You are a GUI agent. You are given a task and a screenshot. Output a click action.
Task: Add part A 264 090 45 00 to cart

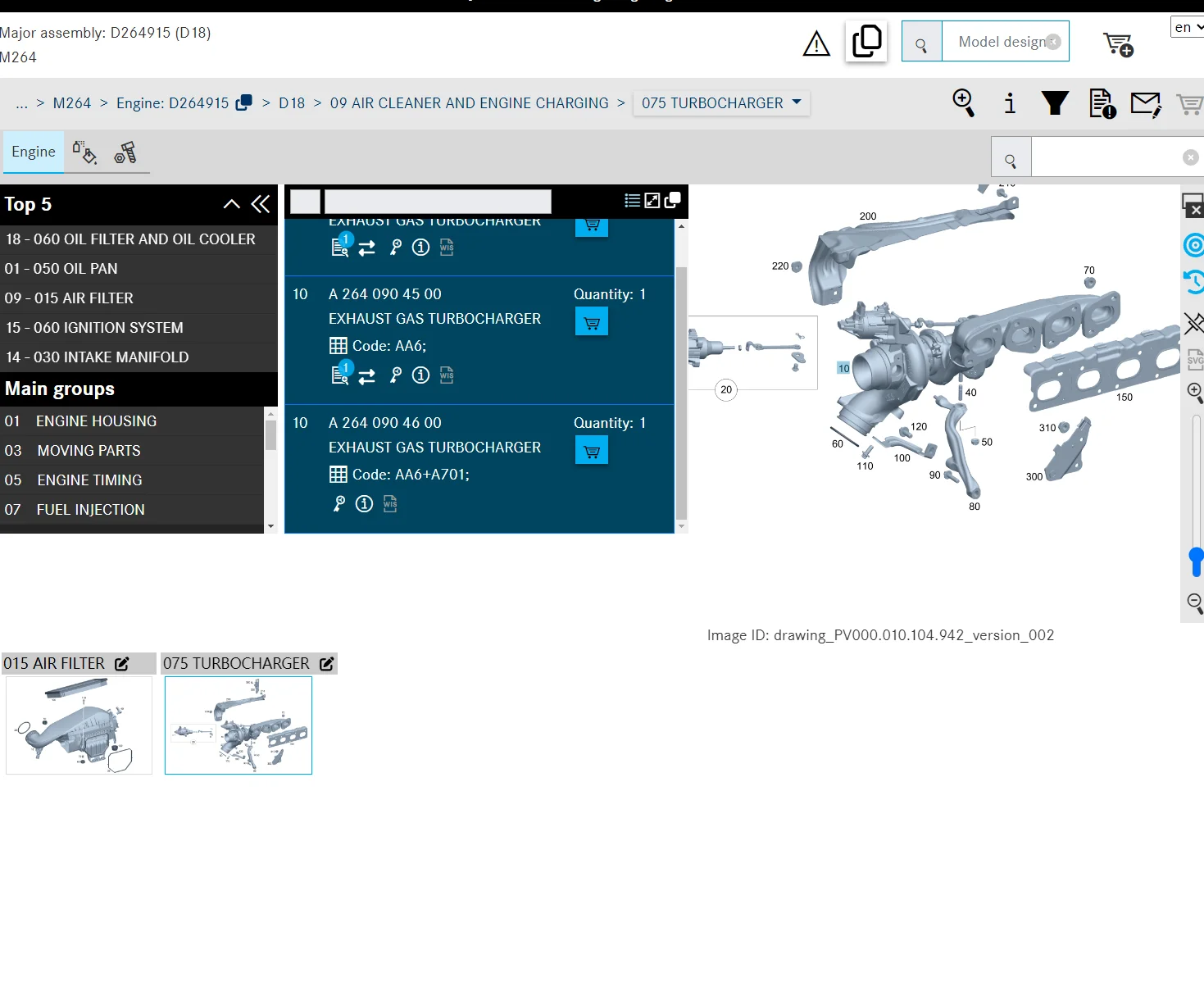pos(592,323)
